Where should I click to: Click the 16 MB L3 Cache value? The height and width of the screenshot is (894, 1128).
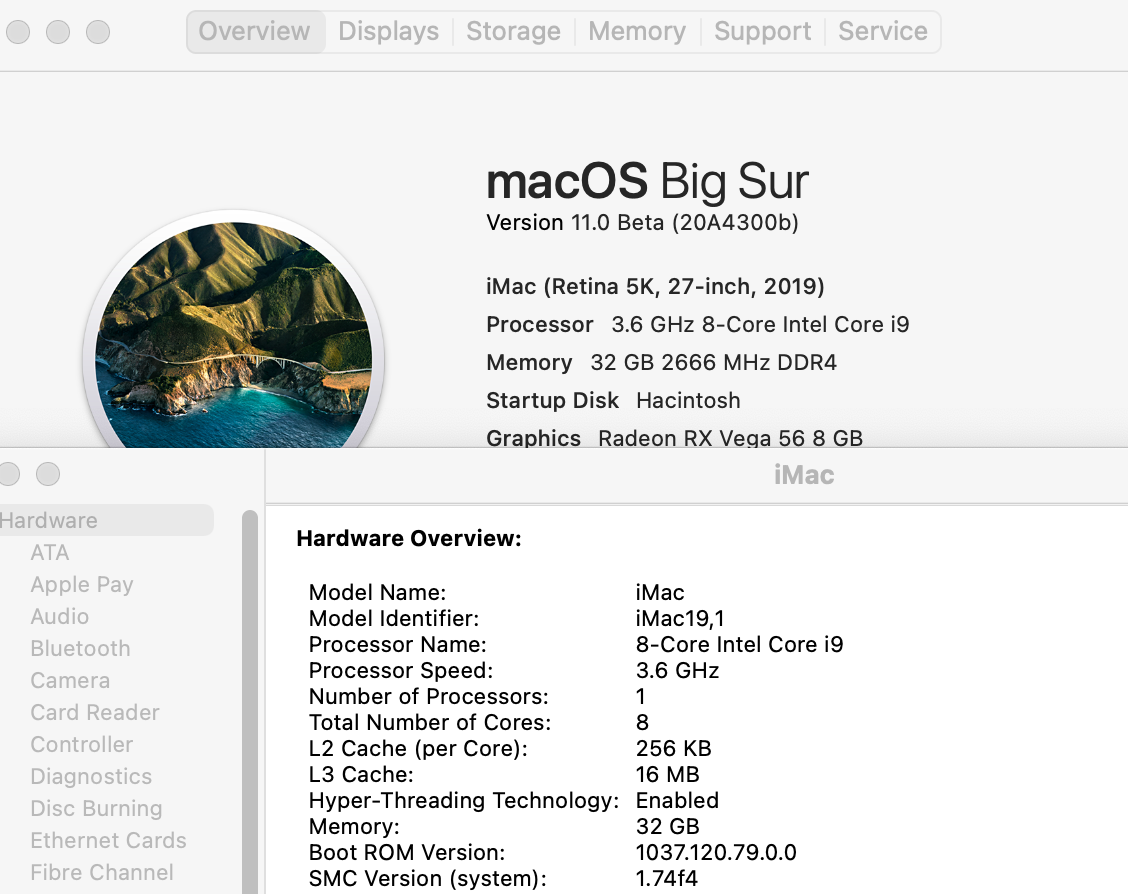tap(668, 775)
